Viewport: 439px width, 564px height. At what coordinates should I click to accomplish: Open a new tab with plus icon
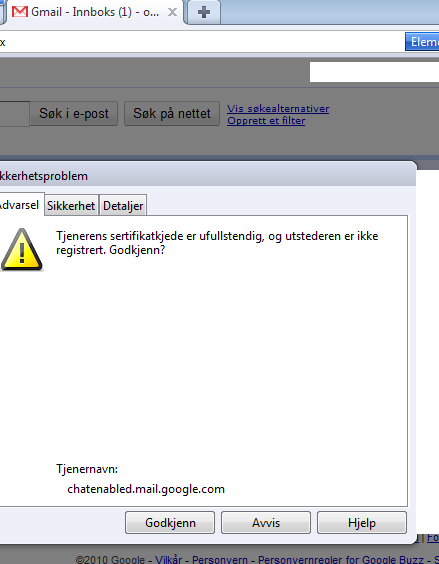pyautogui.click(x=204, y=12)
